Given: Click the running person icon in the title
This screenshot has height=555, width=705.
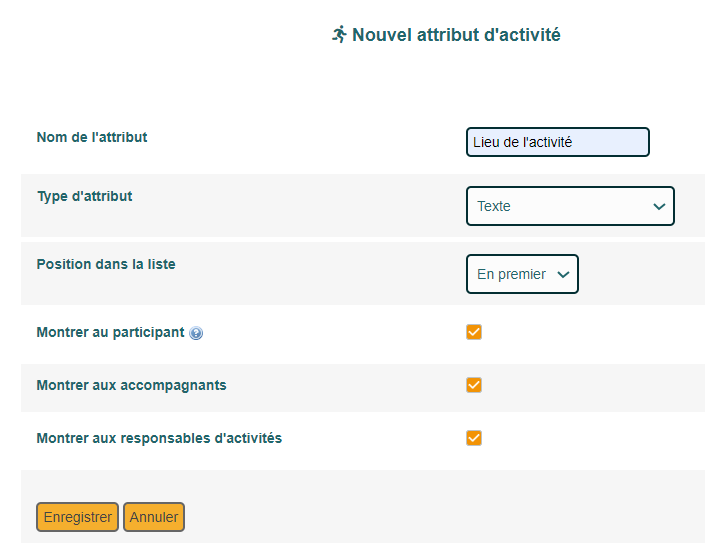Looking at the screenshot, I should click(339, 34).
